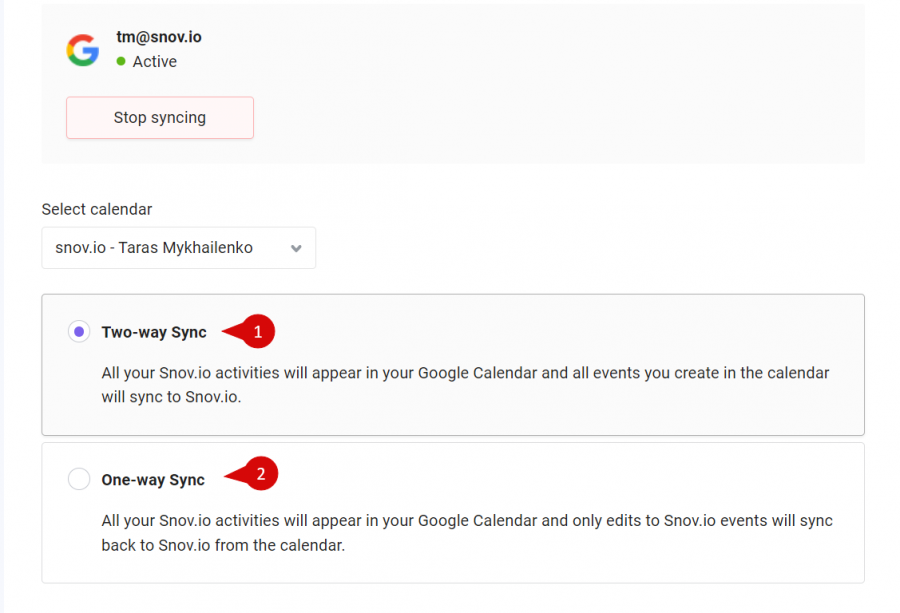Select the One-way Sync radio button
This screenshot has height=613, width=900.
[x=79, y=479]
